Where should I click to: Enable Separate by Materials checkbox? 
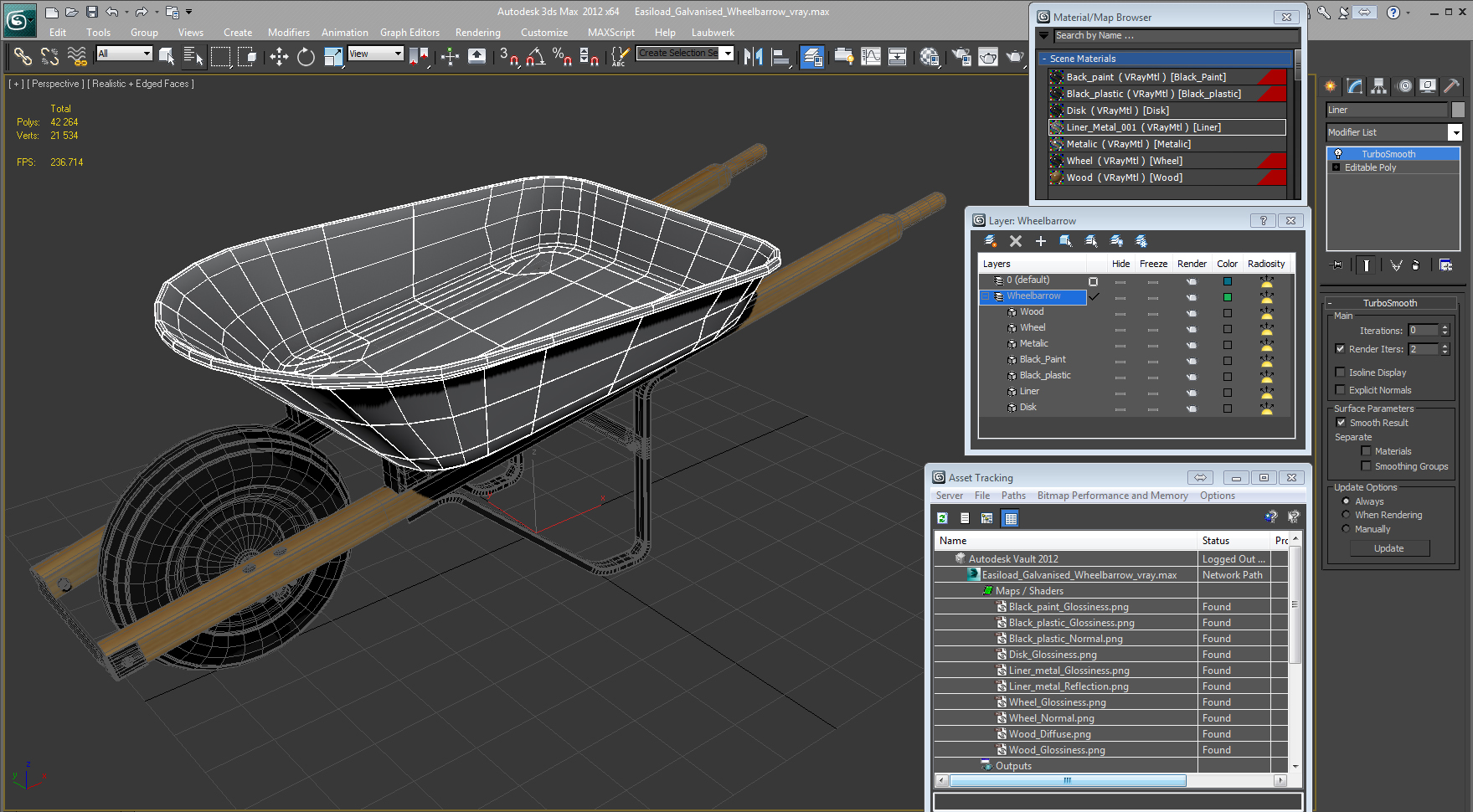(x=1366, y=451)
